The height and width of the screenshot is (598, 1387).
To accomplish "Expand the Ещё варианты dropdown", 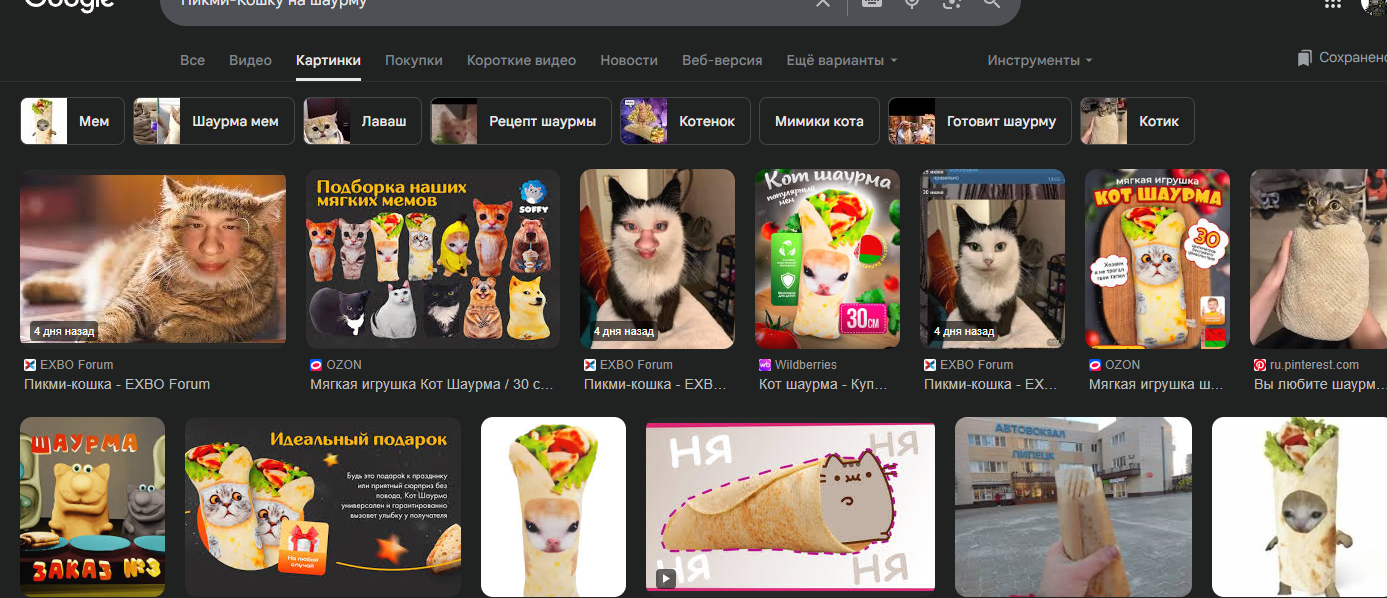I will 841,60.
